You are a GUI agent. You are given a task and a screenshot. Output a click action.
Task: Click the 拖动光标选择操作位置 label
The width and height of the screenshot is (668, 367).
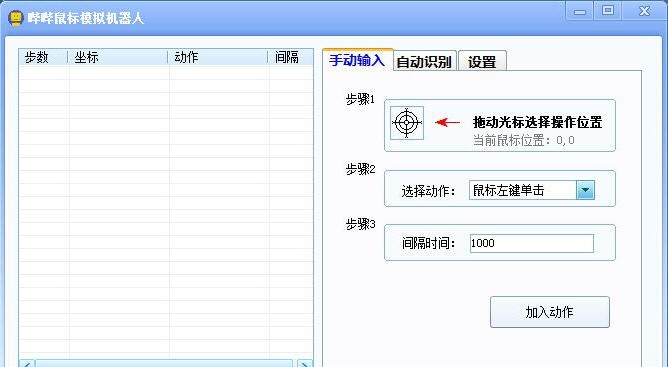point(538,122)
